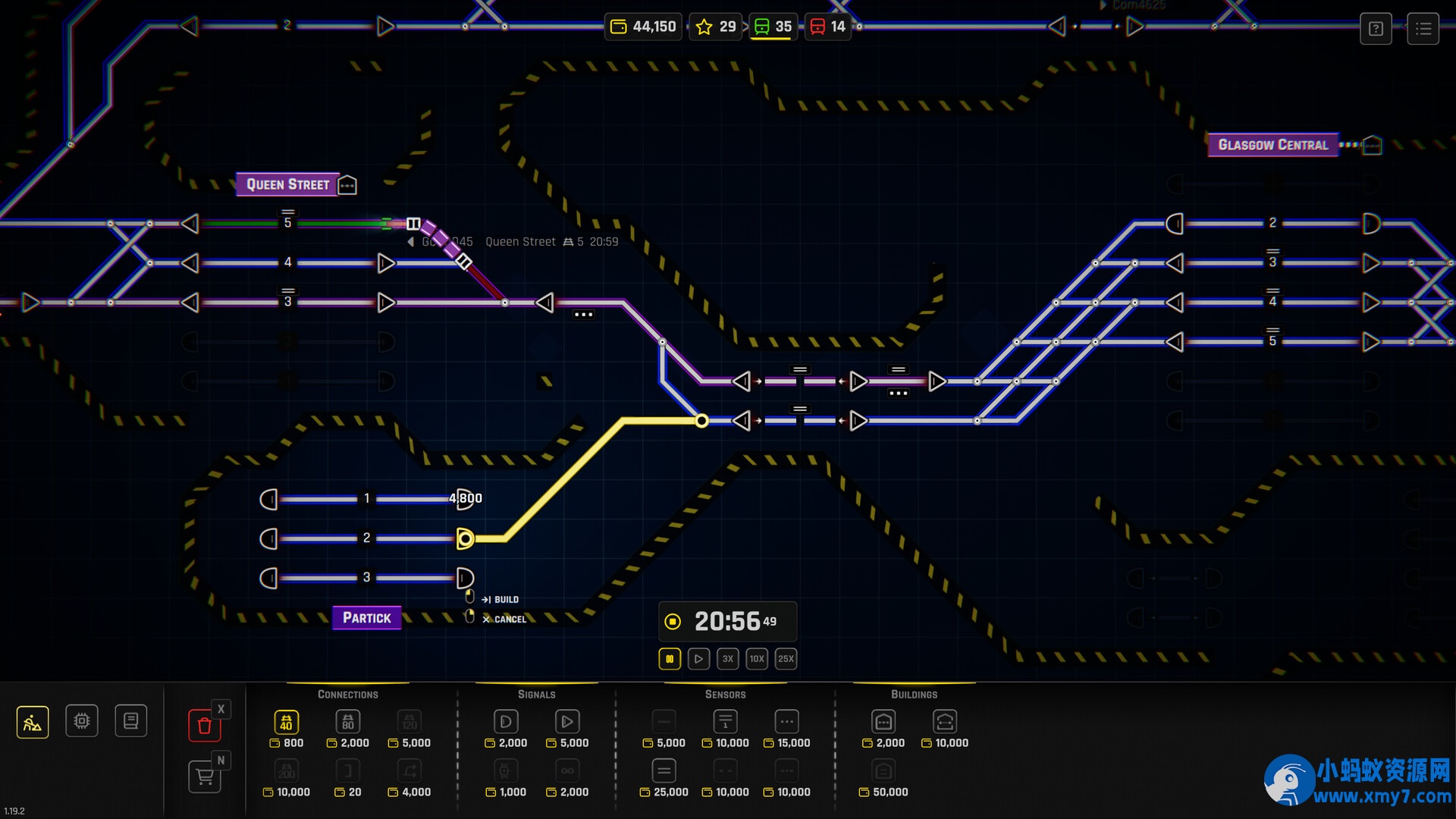The height and width of the screenshot is (819, 1456).
Task: Switch game speed to 25X
Action: [x=786, y=659]
